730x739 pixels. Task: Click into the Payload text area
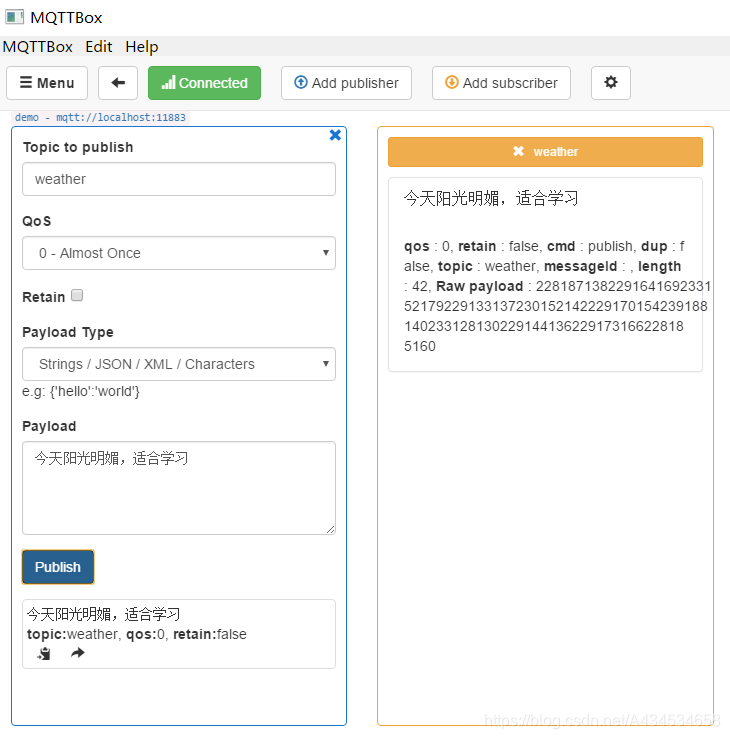pyautogui.click(x=179, y=488)
